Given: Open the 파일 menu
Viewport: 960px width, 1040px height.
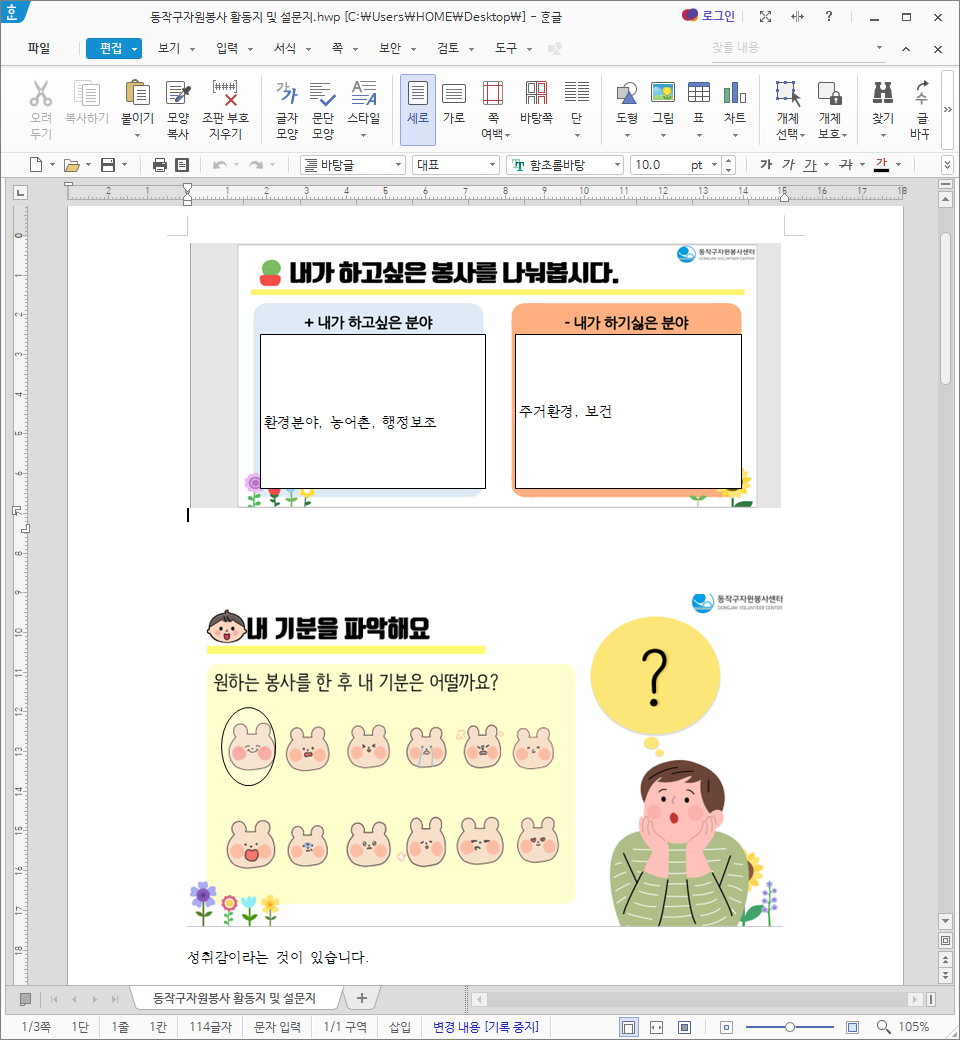Looking at the screenshot, I should [39, 48].
